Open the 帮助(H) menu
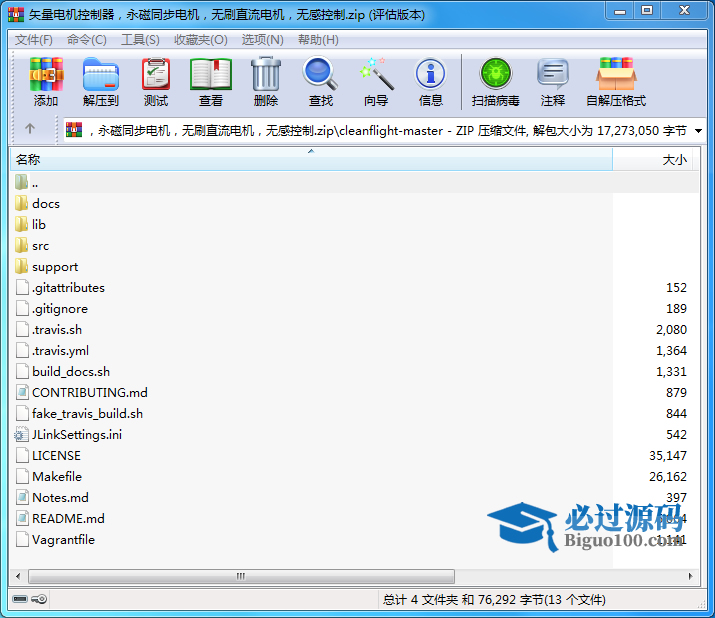This screenshot has height=618, width=715. [318, 40]
